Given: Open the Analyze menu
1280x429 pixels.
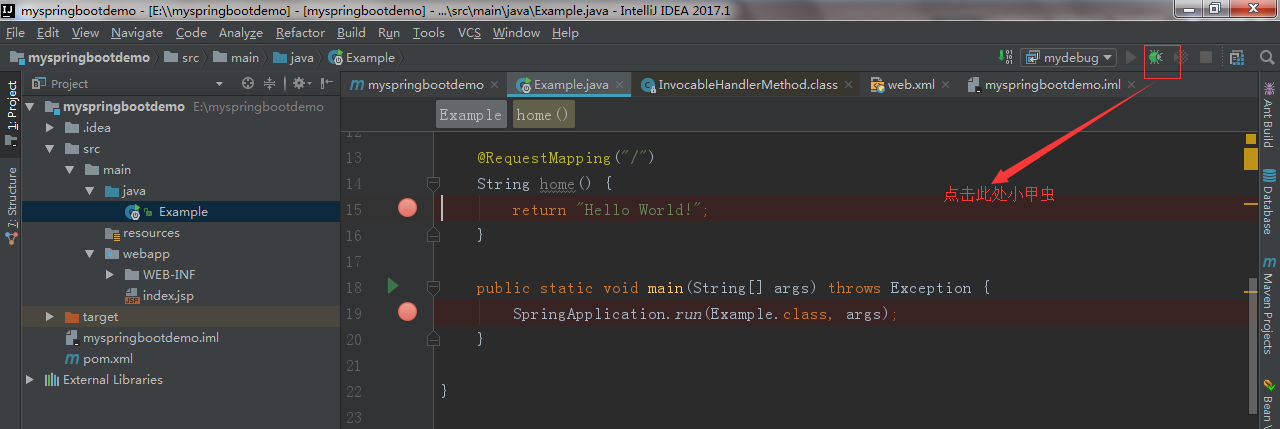Looking at the screenshot, I should point(240,33).
